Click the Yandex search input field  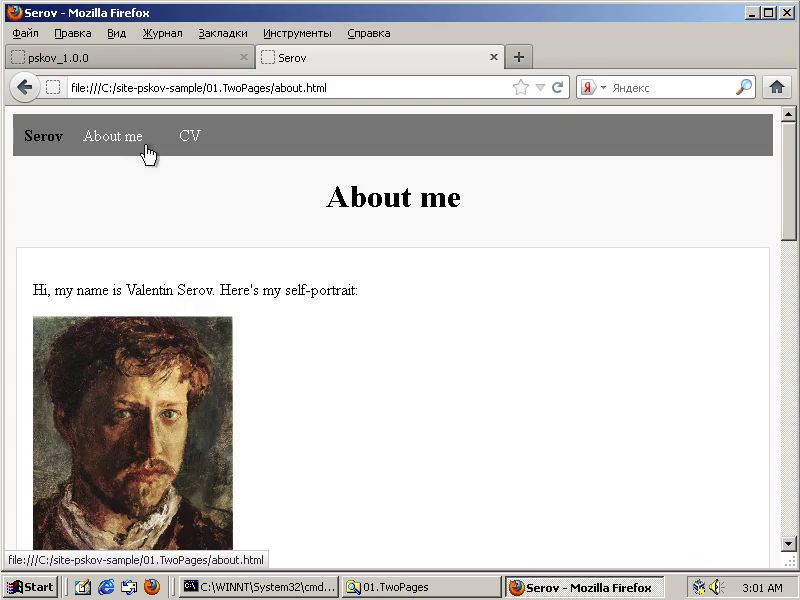pyautogui.click(x=670, y=88)
